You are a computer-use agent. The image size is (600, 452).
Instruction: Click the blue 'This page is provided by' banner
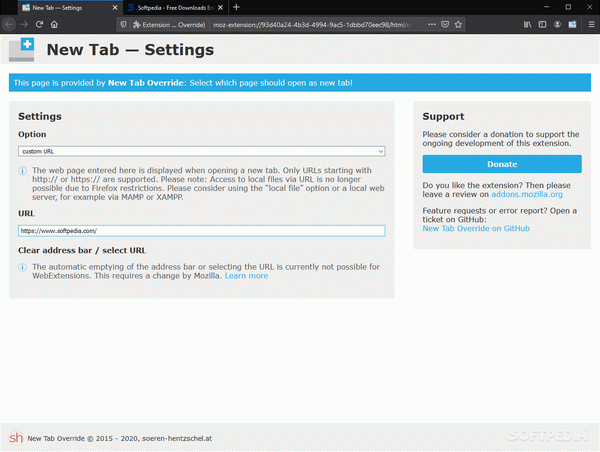[300, 83]
